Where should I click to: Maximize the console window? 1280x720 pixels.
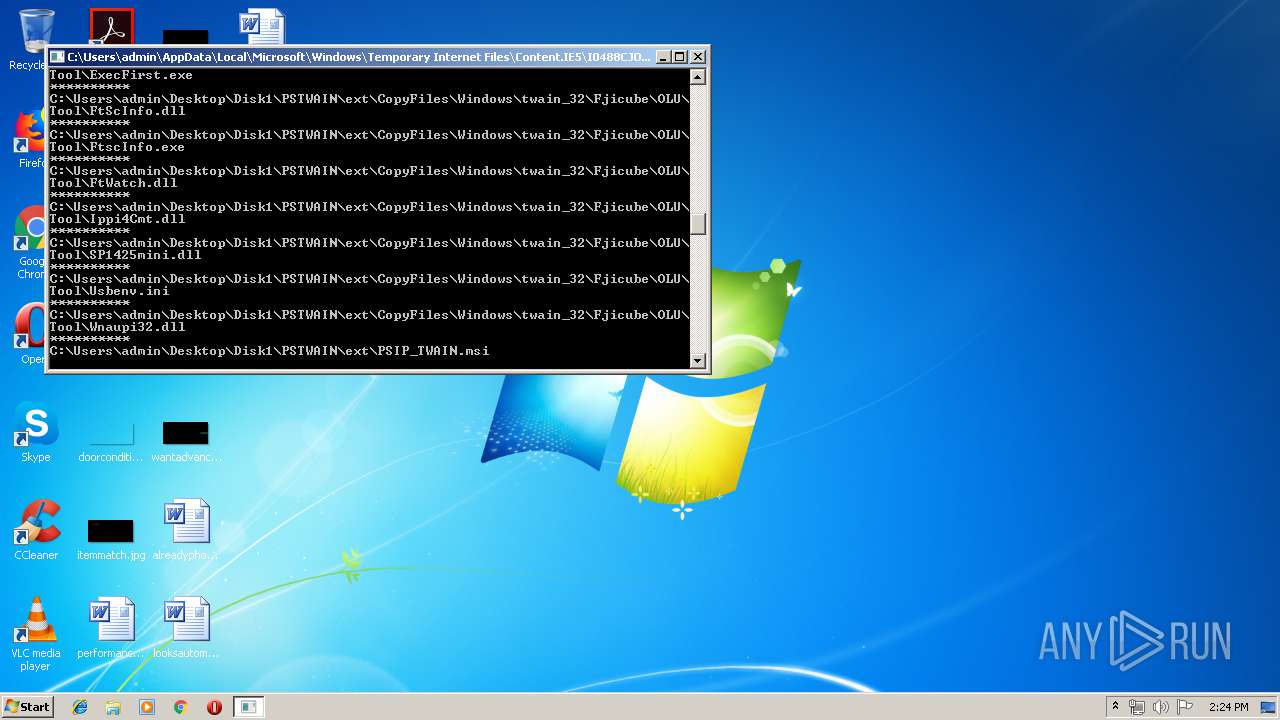(x=679, y=57)
